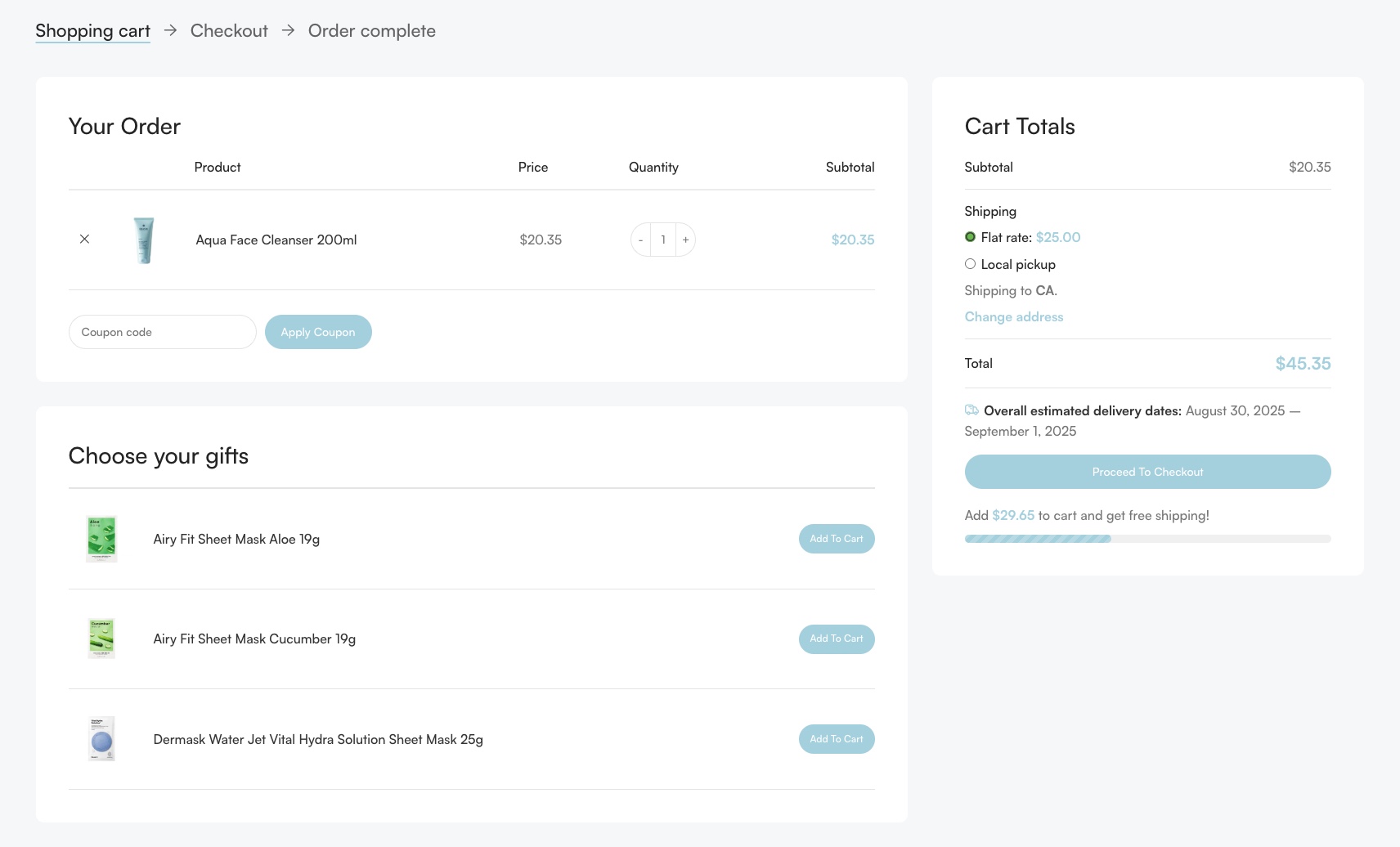This screenshot has height=847, width=1400.
Task: Go to the Checkout breadcrumb step
Action: [229, 31]
